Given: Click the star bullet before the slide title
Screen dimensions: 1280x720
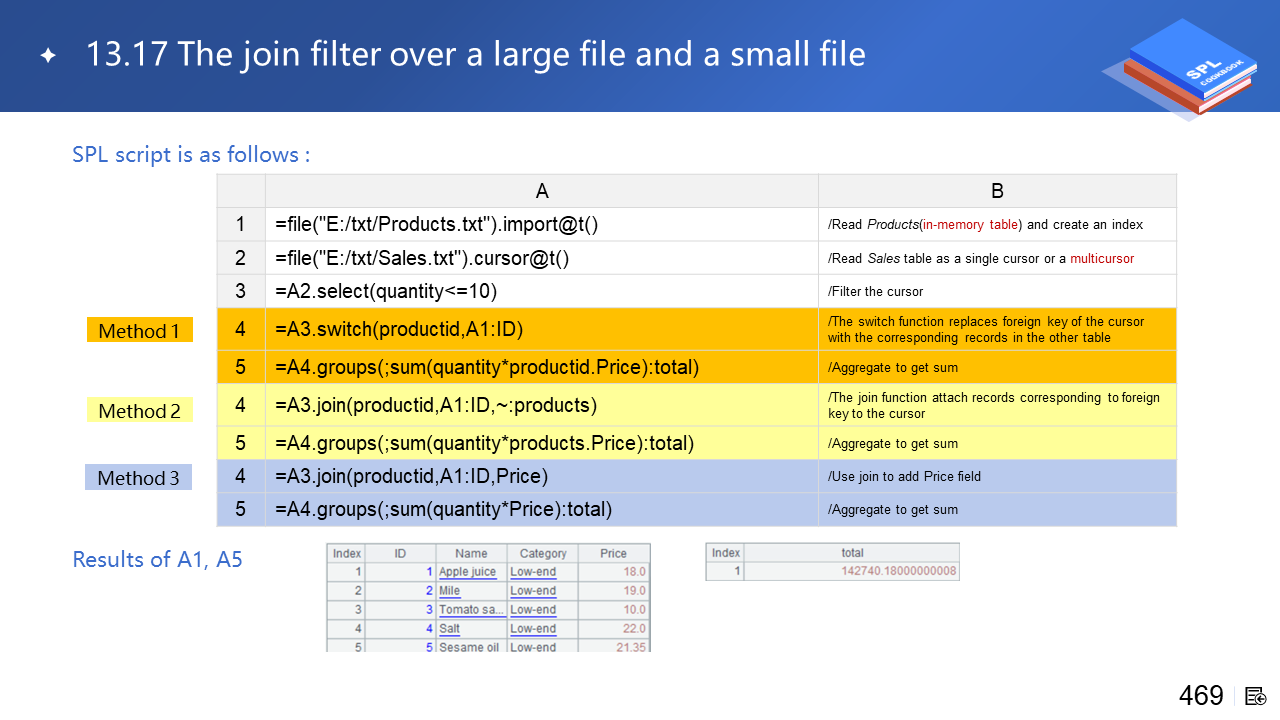Looking at the screenshot, I should point(48,55).
